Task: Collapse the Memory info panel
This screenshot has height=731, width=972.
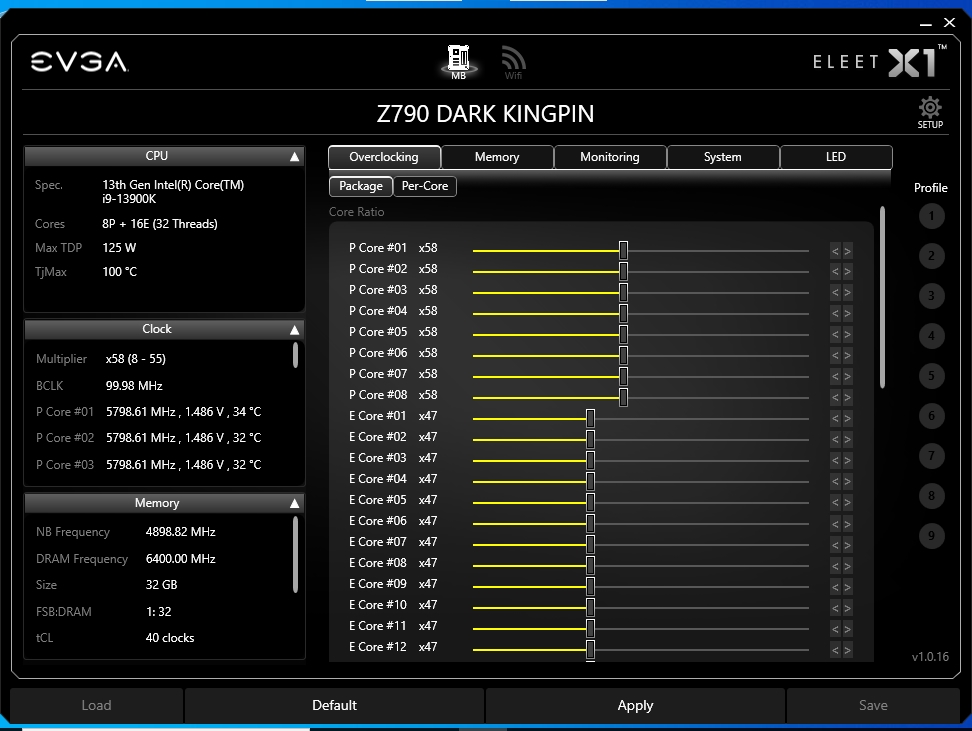Action: tap(294, 503)
